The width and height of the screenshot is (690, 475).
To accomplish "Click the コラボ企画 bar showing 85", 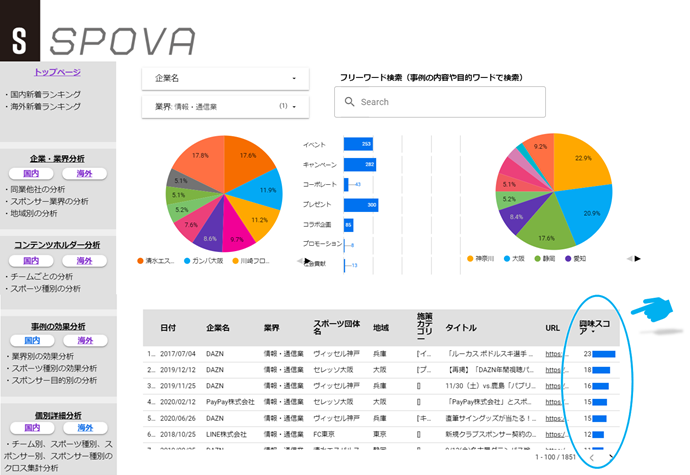I will [349, 225].
